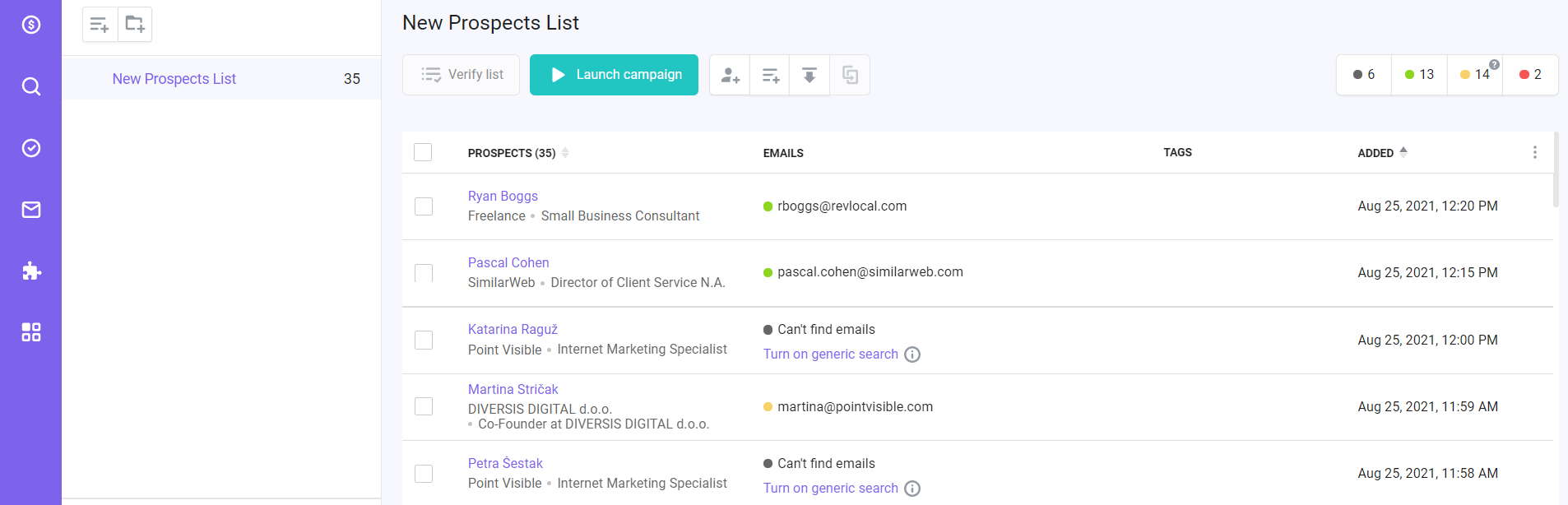Launch campaign with the teal button

click(x=614, y=75)
